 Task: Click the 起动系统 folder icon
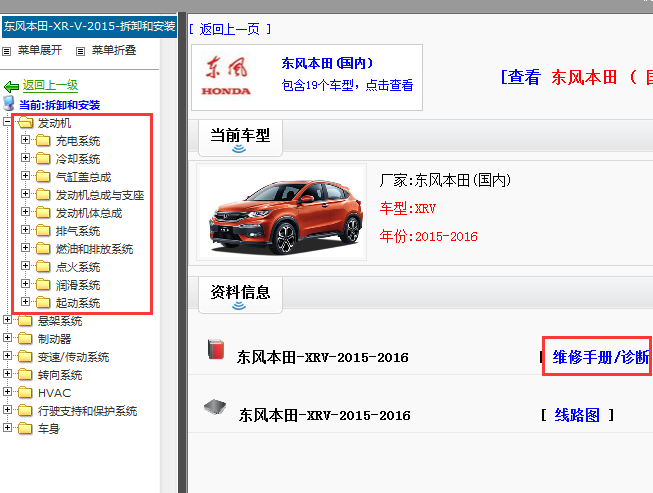(x=43, y=302)
